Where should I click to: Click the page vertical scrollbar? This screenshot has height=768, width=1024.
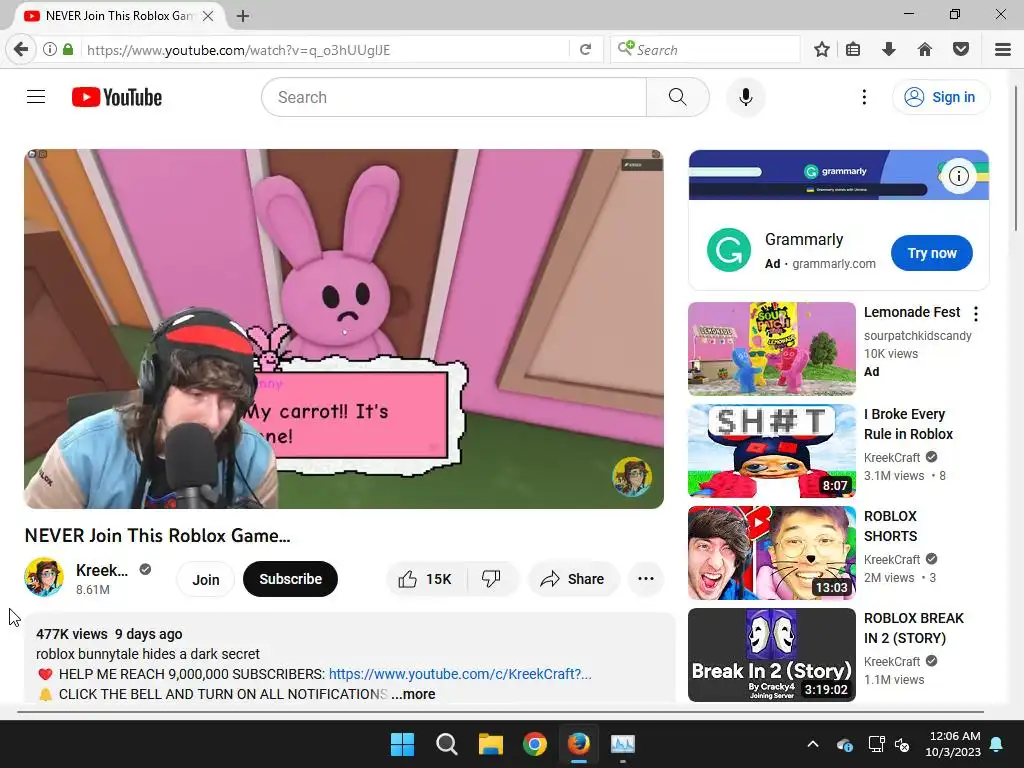[x=1016, y=157]
